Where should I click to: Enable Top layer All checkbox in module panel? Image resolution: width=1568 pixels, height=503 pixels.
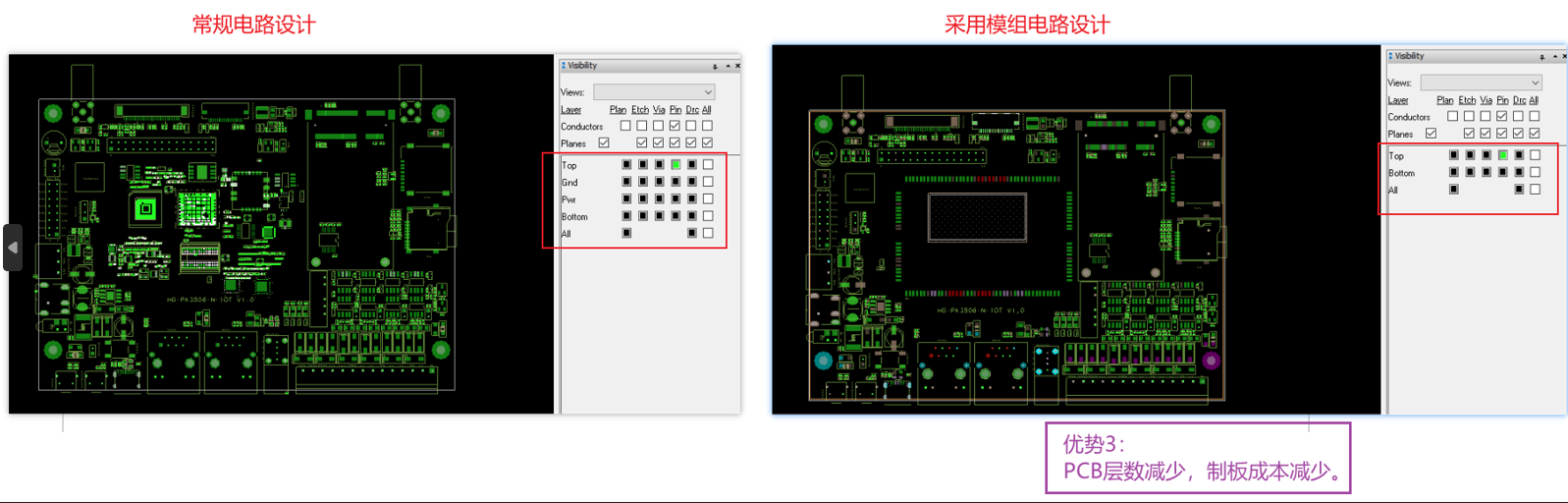click(x=1536, y=155)
